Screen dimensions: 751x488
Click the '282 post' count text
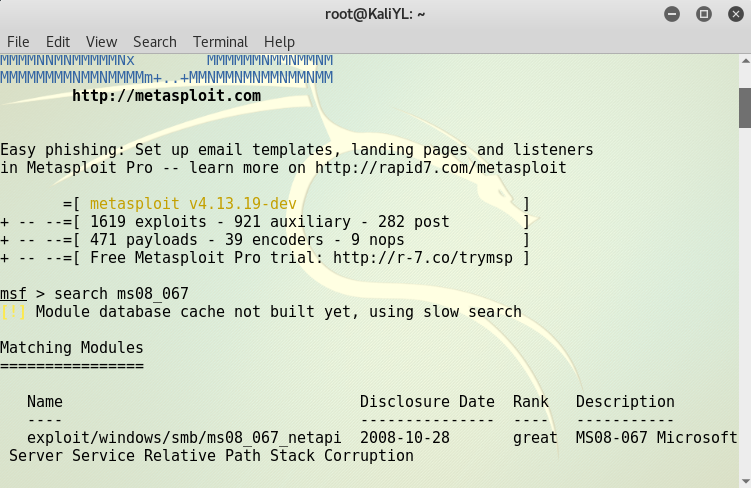coord(414,222)
